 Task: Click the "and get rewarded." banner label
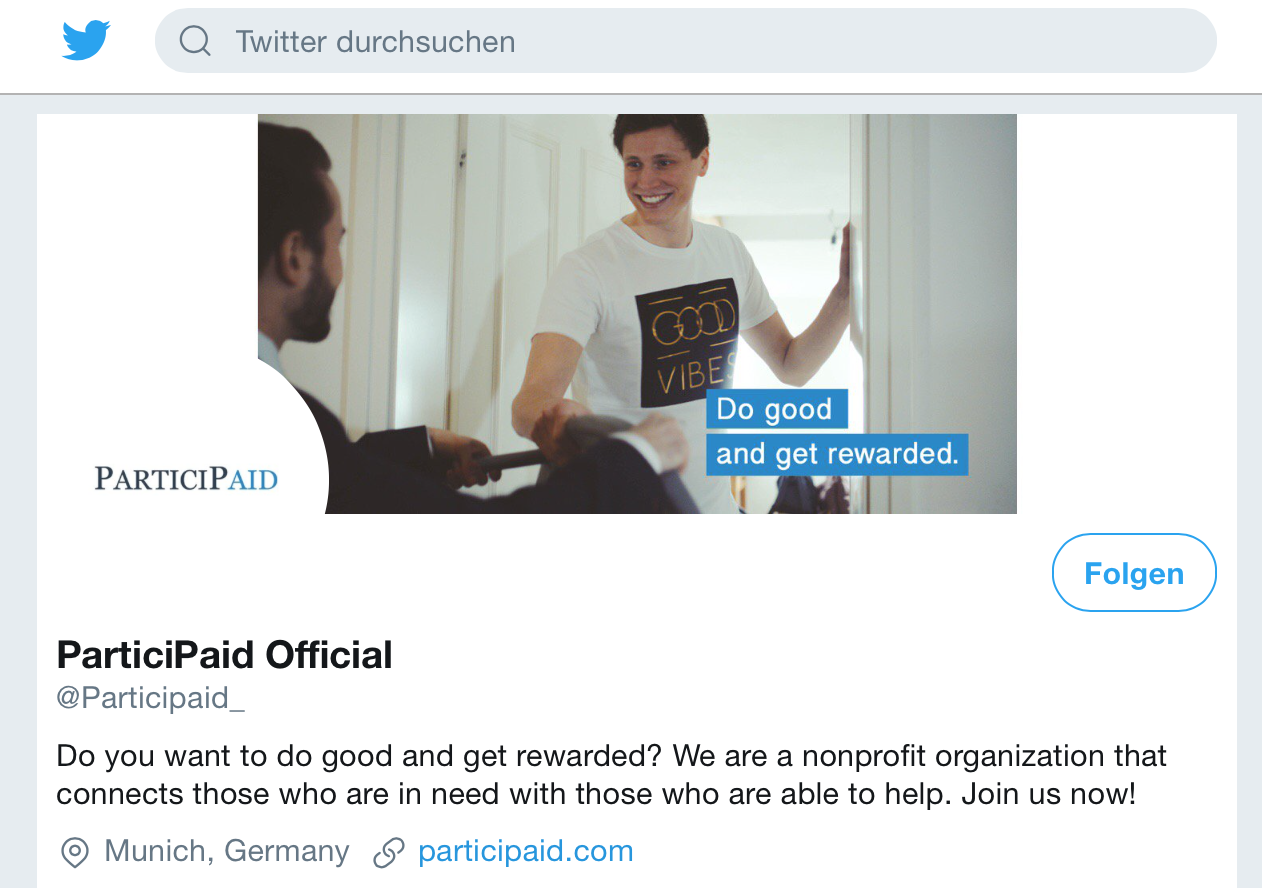[837, 454]
